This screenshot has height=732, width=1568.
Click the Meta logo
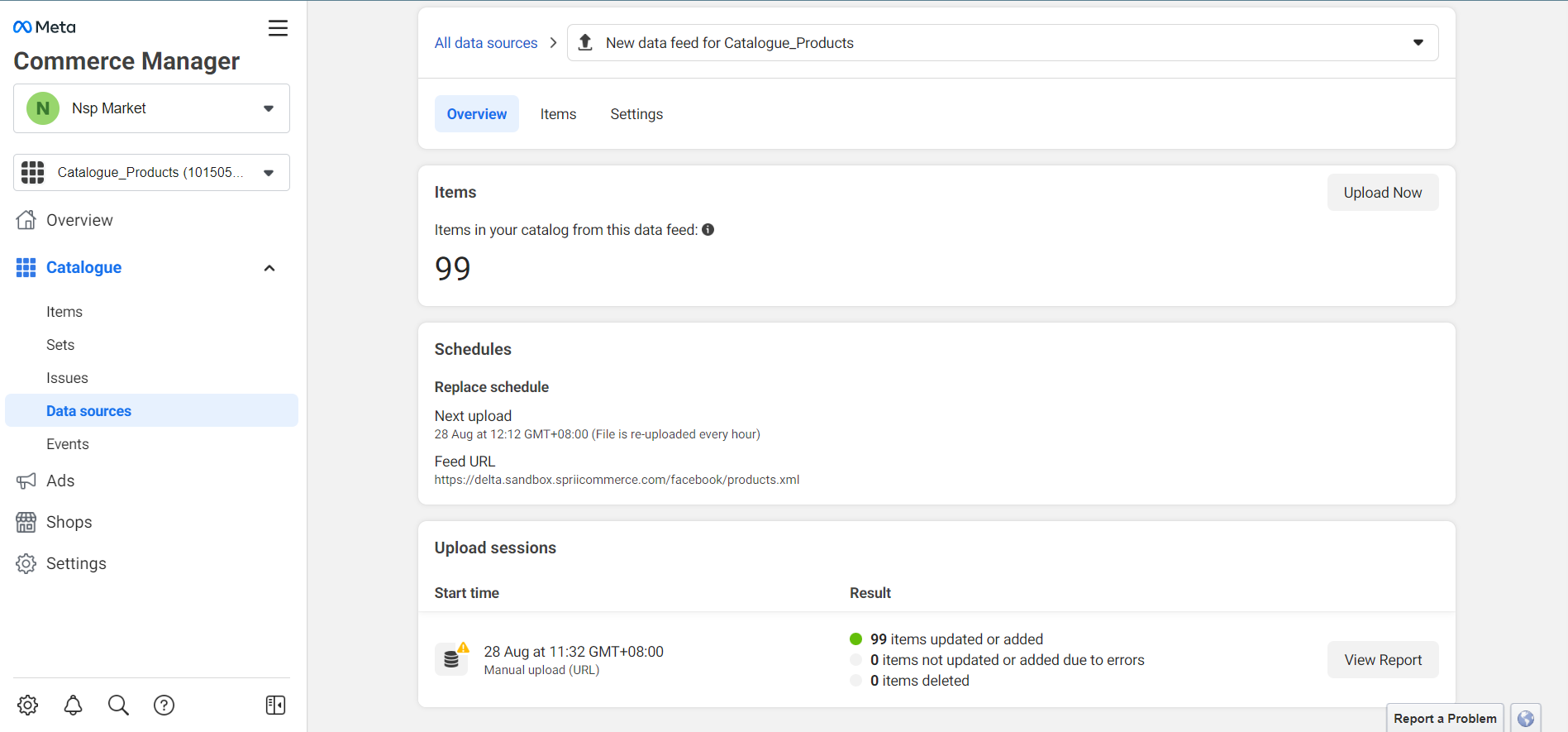coord(45,27)
